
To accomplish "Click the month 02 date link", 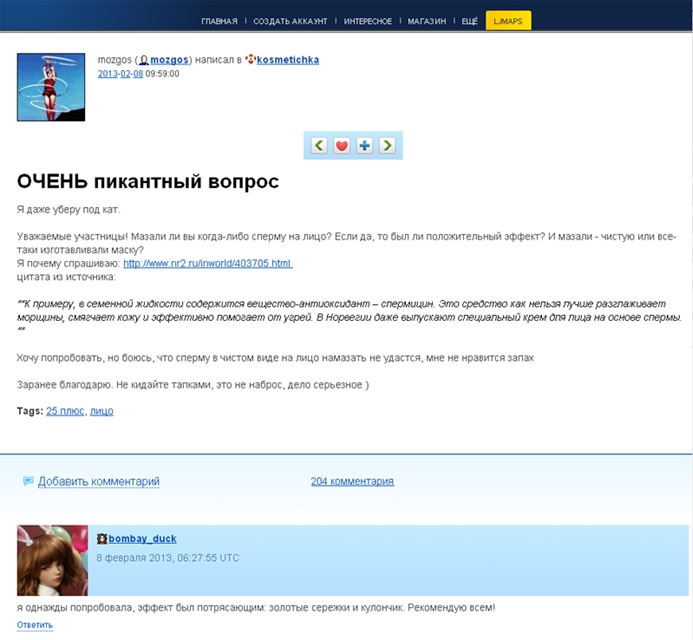I will point(126,74).
